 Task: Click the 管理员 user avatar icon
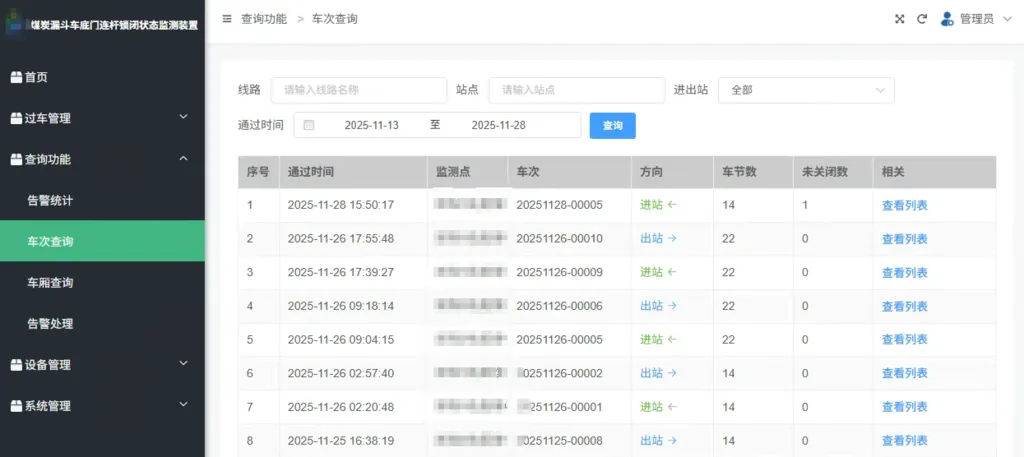[947, 18]
